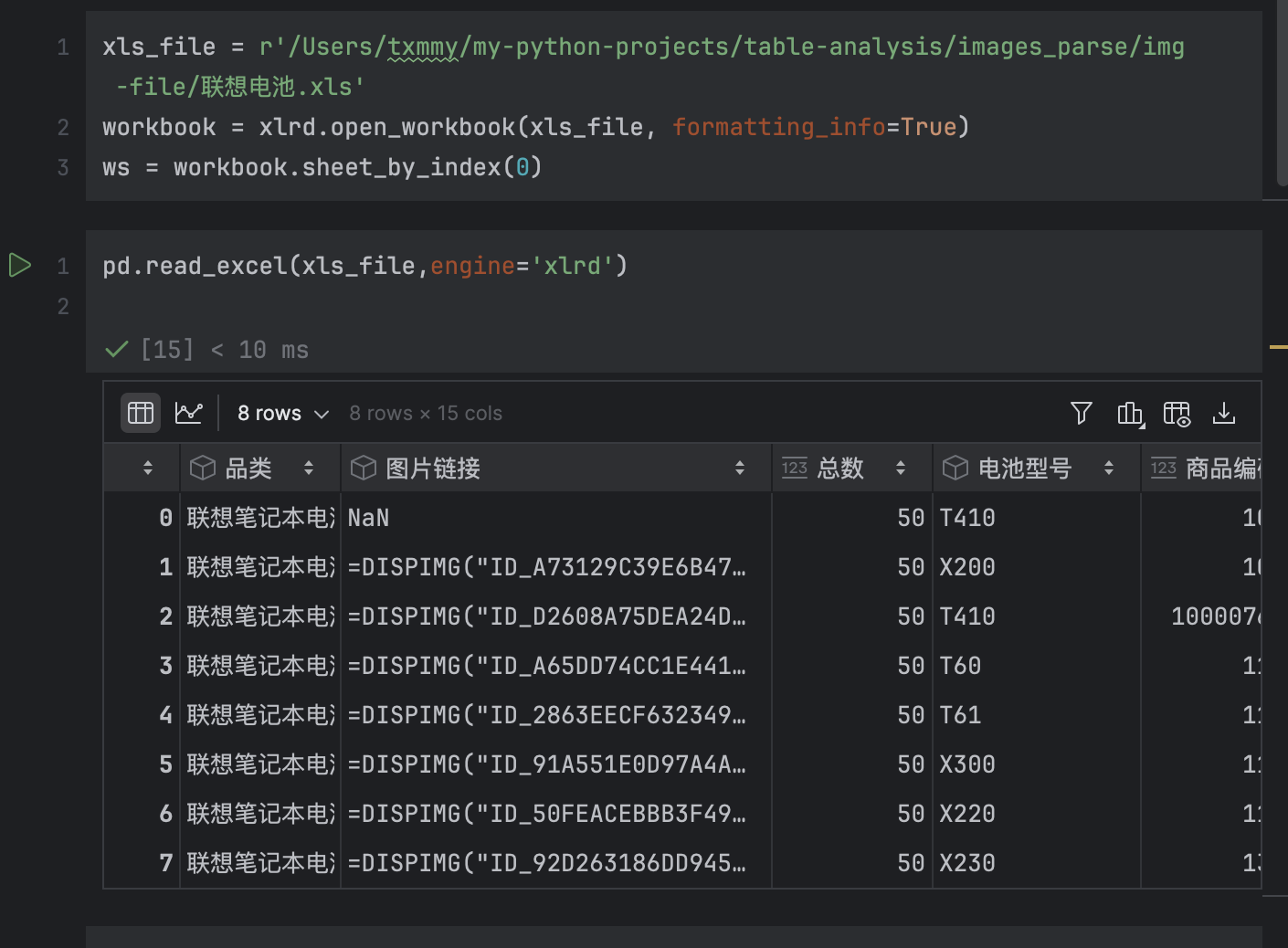Click the 品类 column type icon

(x=203, y=468)
